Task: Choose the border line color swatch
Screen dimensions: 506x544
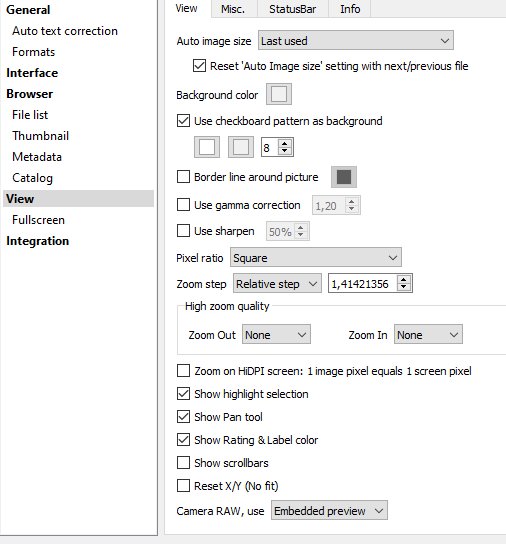Action: pos(344,177)
